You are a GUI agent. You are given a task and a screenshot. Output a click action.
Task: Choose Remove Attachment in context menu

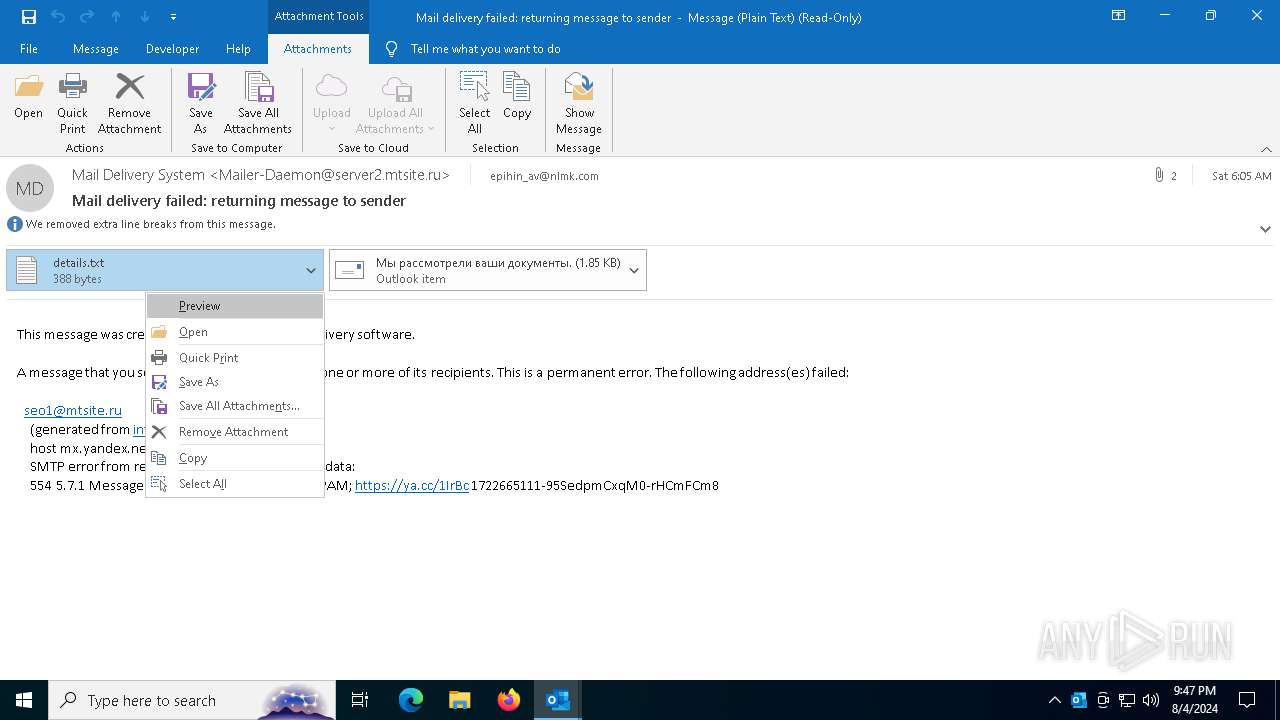pyautogui.click(x=235, y=432)
